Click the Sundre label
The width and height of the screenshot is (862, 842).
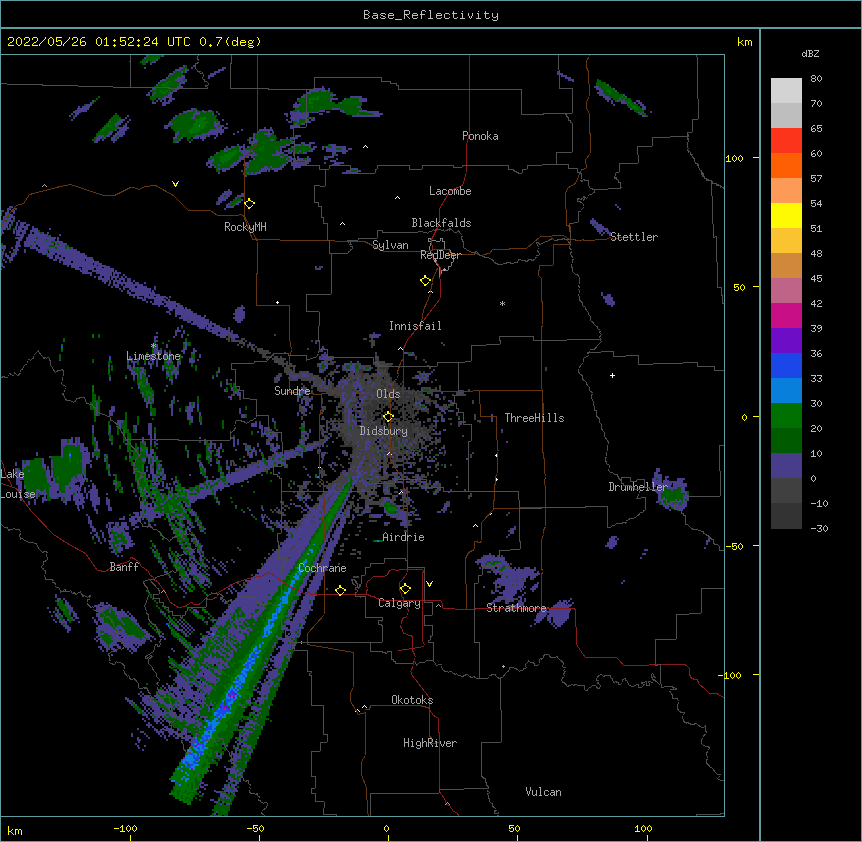click(x=292, y=391)
